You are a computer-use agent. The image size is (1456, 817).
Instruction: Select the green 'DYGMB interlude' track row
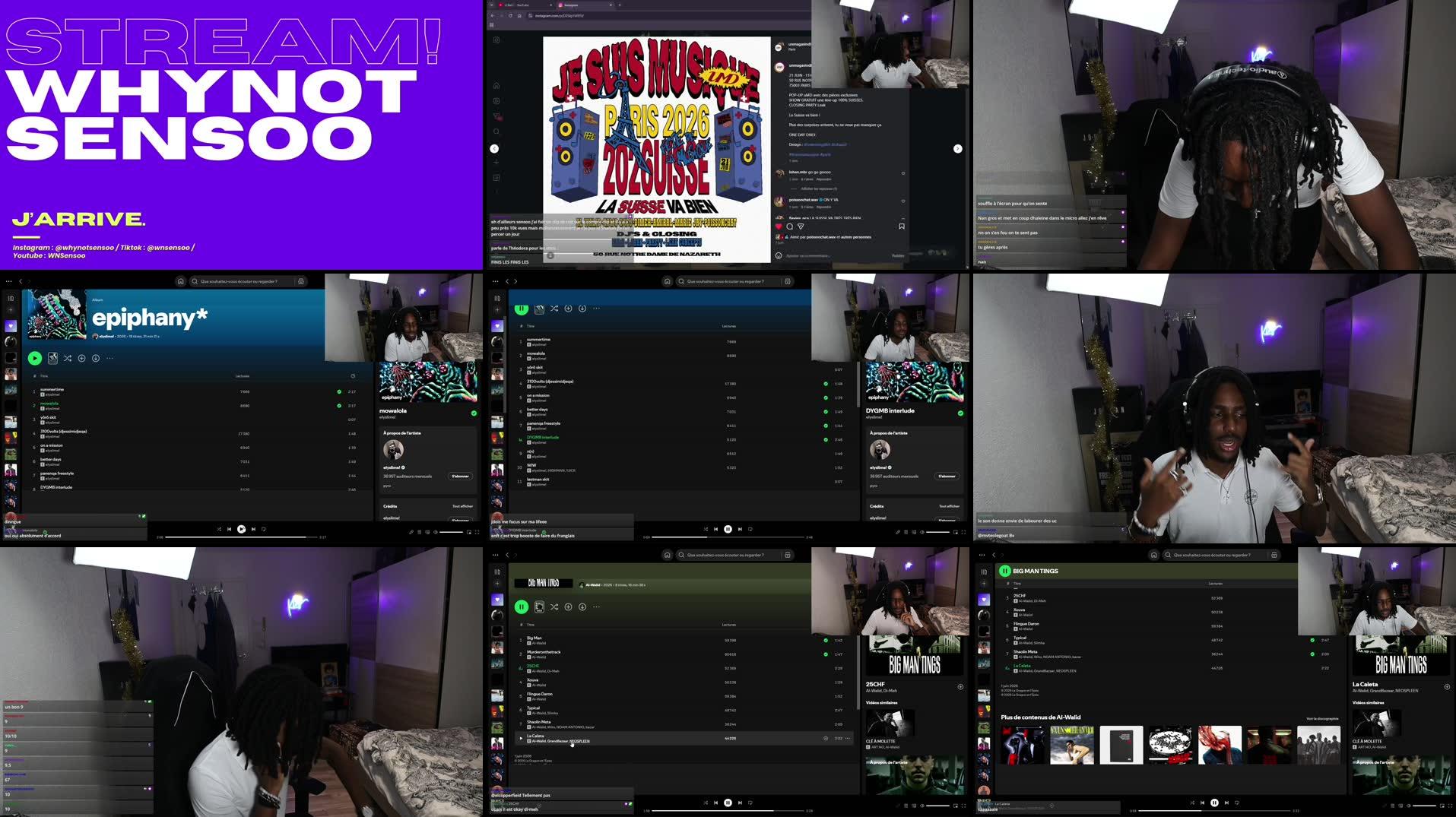coord(683,439)
